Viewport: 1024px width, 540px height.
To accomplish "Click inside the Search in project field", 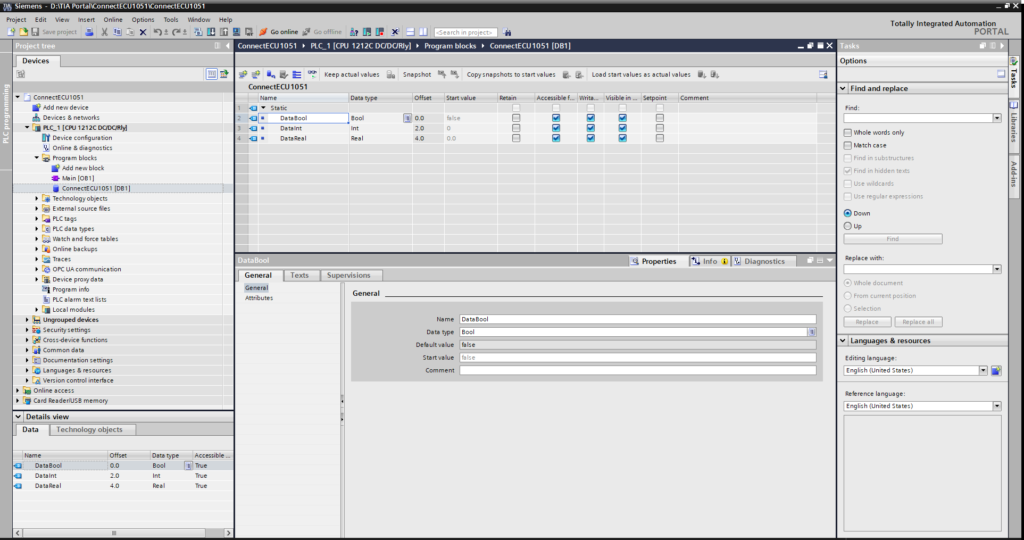I will coord(466,32).
